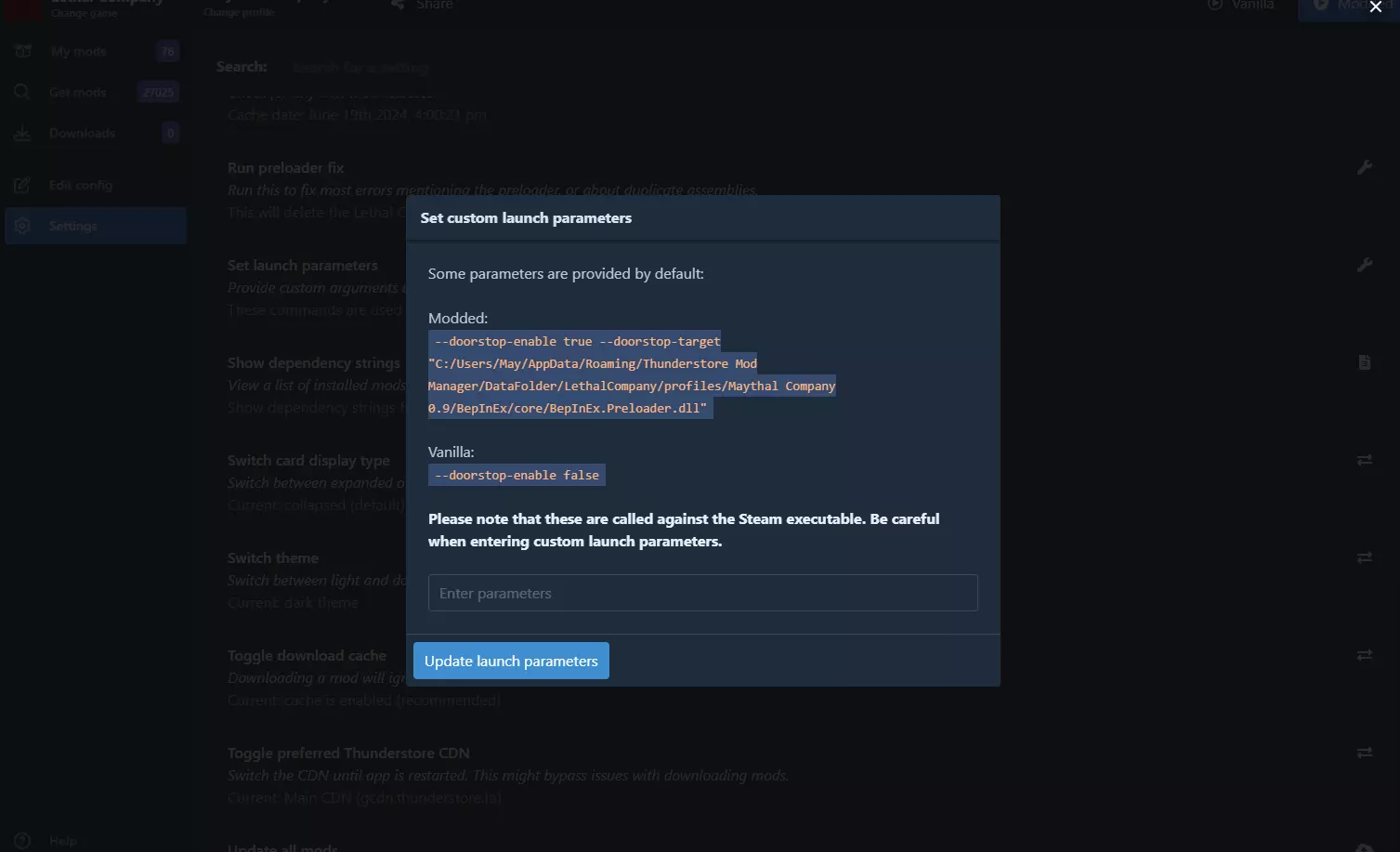
Task: Click the file icon for Show dependency strings
Action: pyautogui.click(x=1365, y=362)
